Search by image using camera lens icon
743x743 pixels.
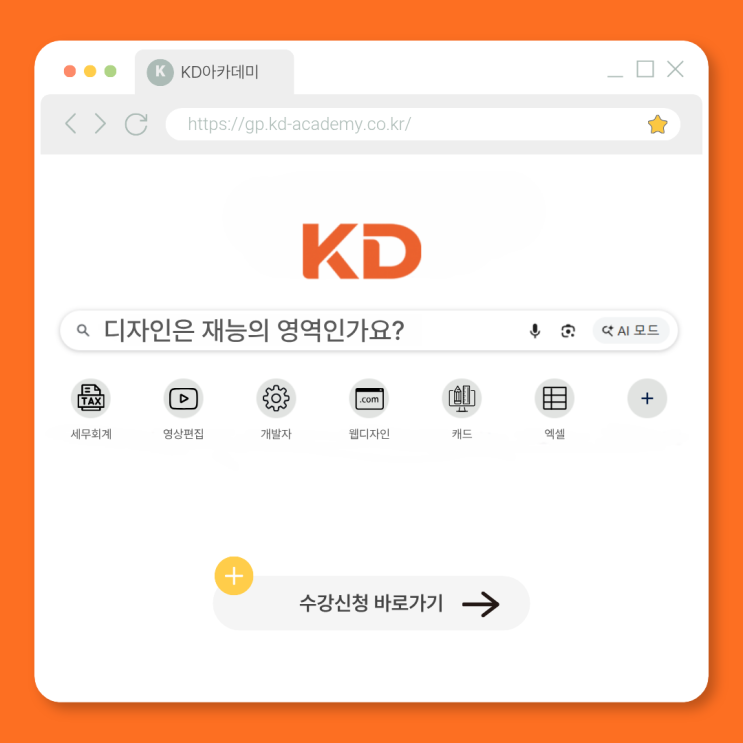click(568, 331)
